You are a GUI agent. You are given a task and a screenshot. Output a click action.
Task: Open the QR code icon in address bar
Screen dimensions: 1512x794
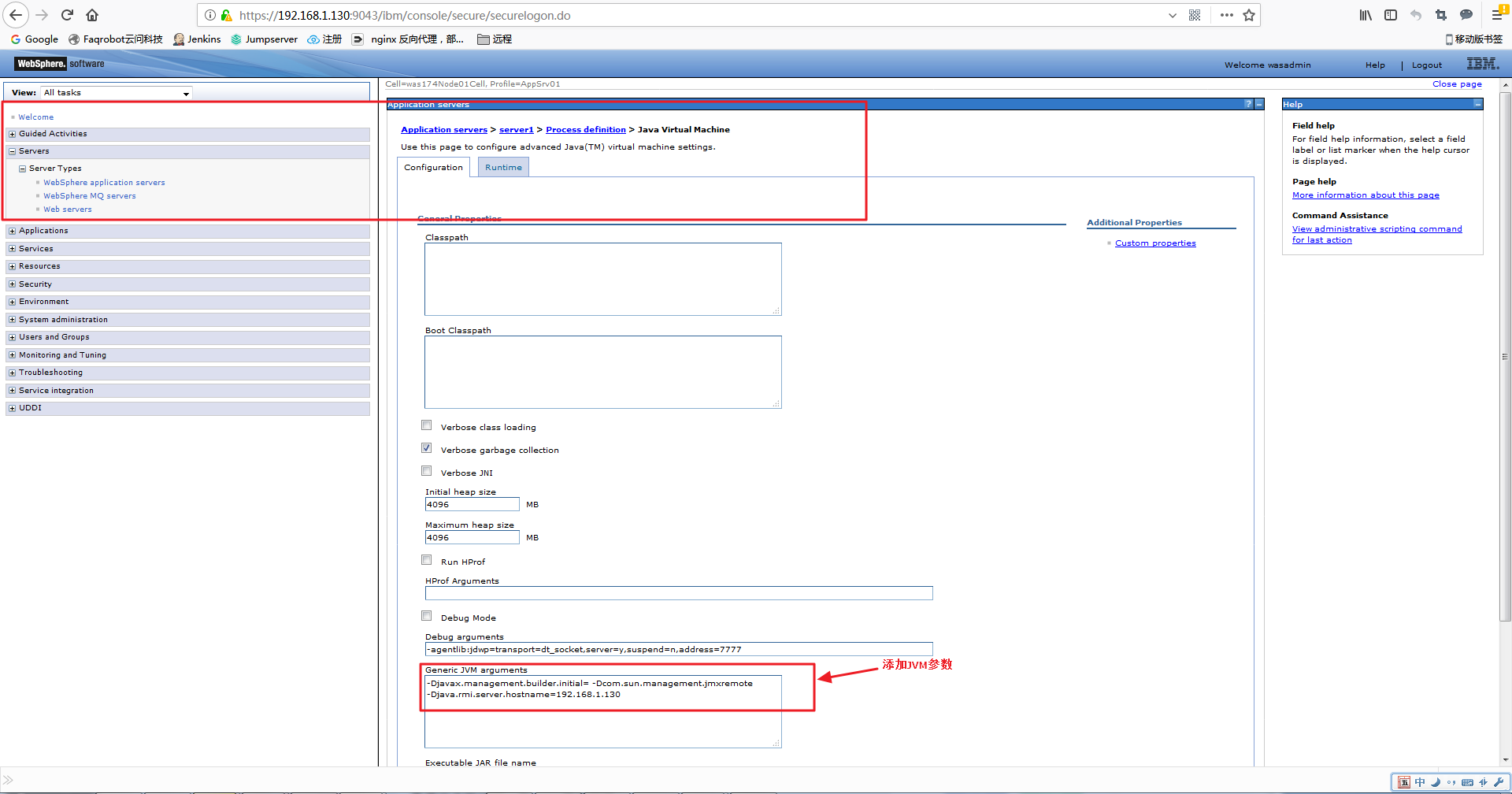pos(1195,15)
